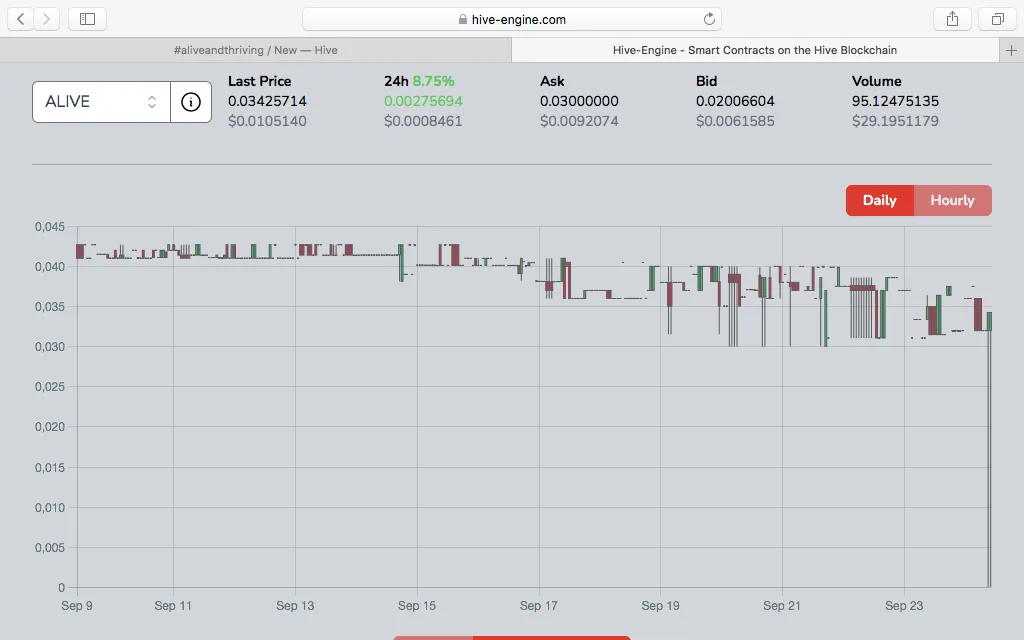This screenshot has width=1024, height=640.
Task: Click the Ask value 0.03000000
Action: [x=579, y=101]
